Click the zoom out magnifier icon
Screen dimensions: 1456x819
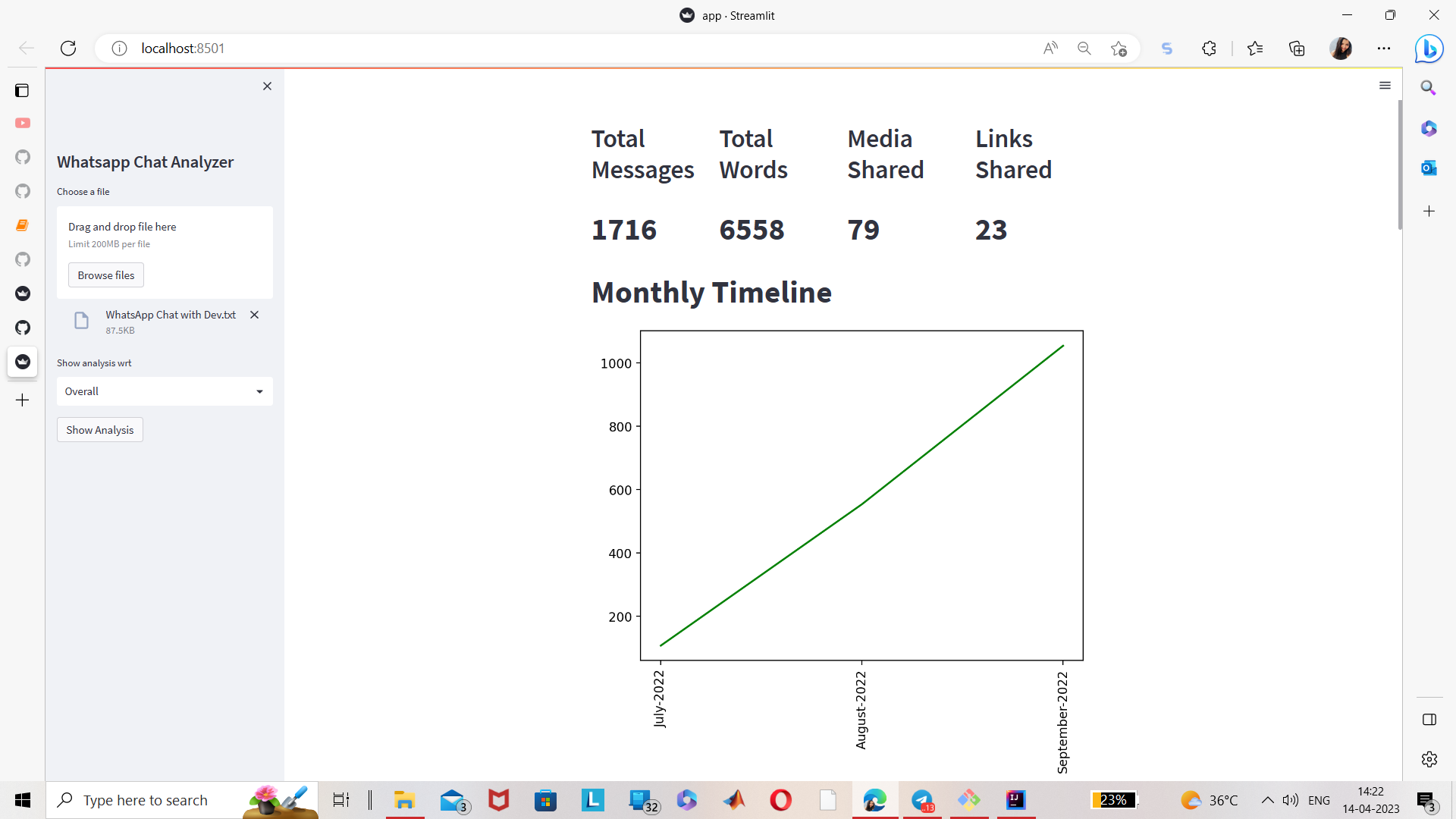[x=1084, y=49]
